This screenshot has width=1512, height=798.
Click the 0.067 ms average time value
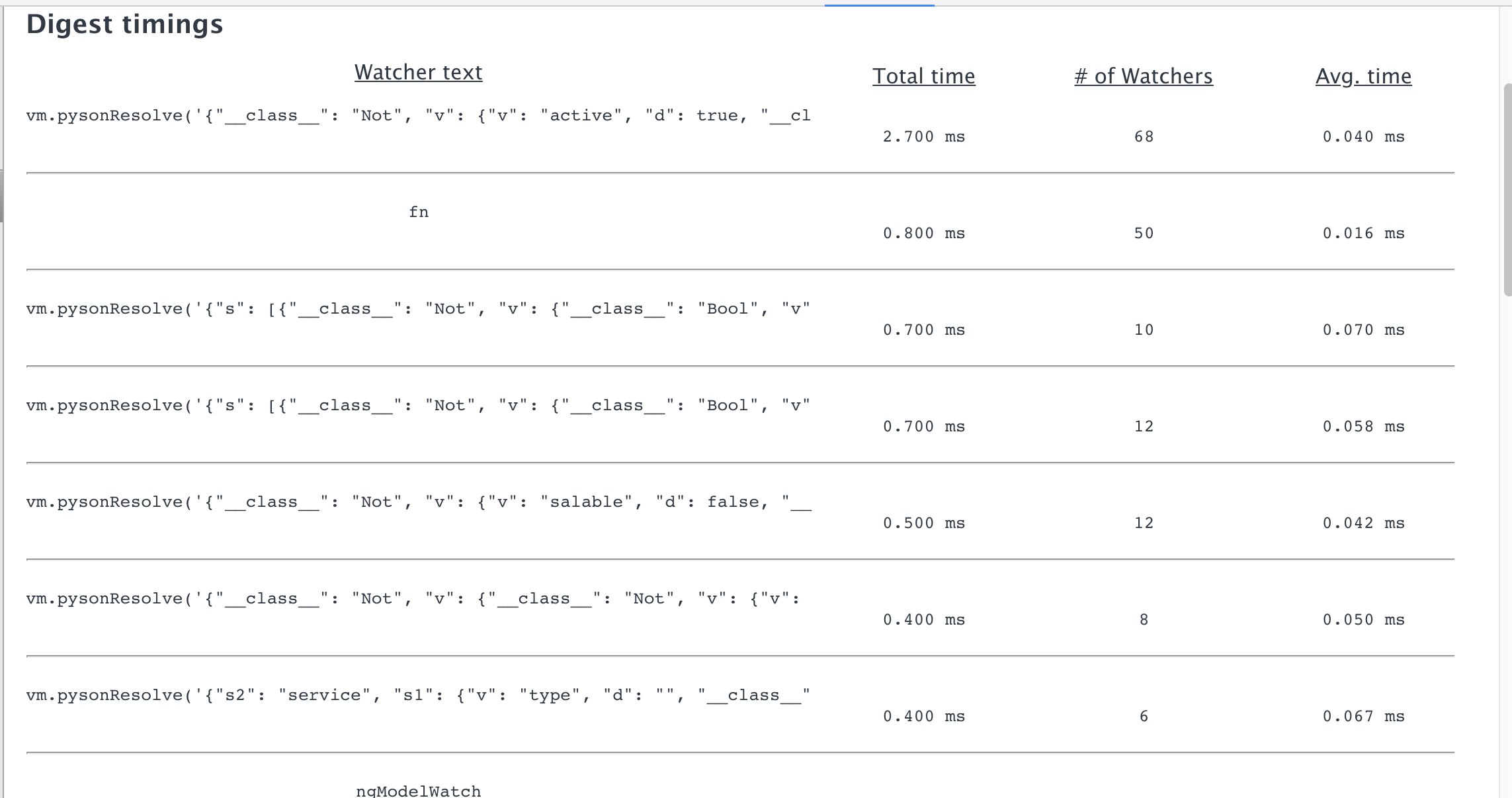pos(1363,717)
